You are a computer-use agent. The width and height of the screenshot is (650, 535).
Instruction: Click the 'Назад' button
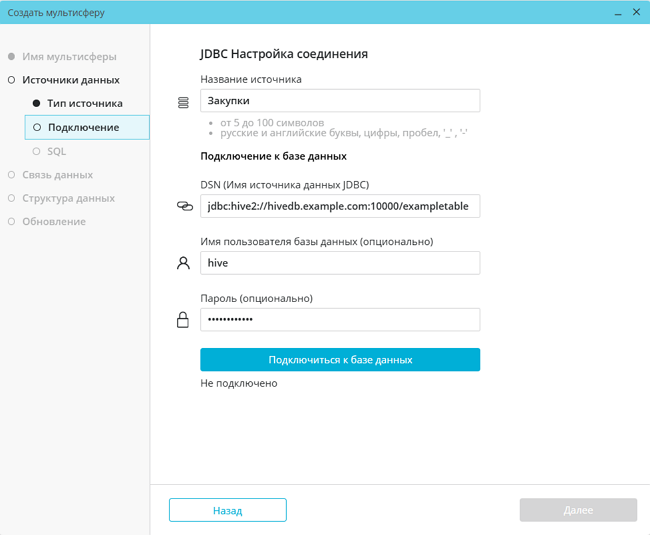pyautogui.click(x=227, y=510)
